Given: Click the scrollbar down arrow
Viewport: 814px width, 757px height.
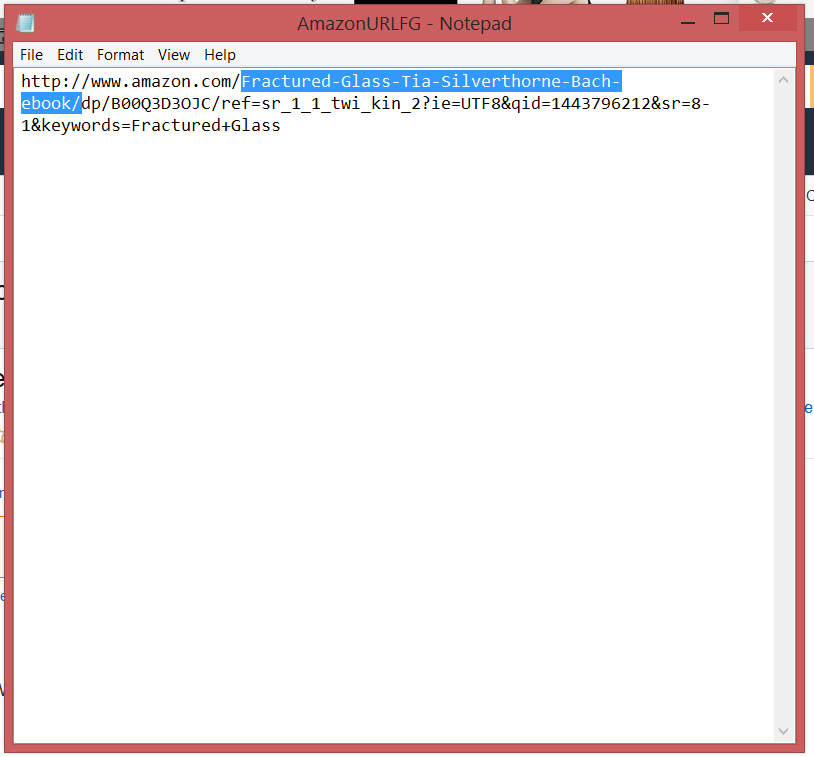Looking at the screenshot, I should pyautogui.click(x=783, y=731).
